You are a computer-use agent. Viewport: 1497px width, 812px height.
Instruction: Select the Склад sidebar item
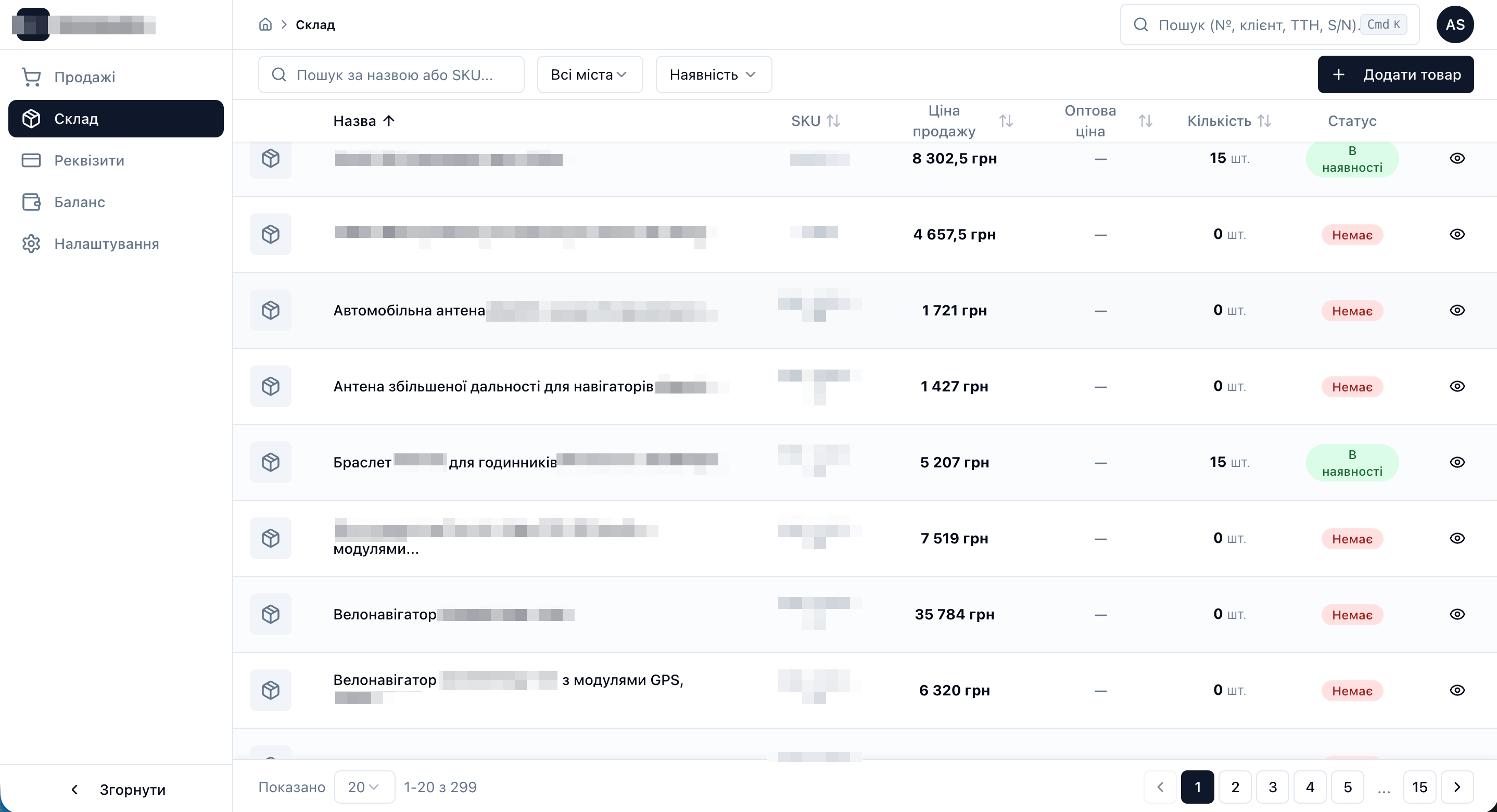pos(116,119)
